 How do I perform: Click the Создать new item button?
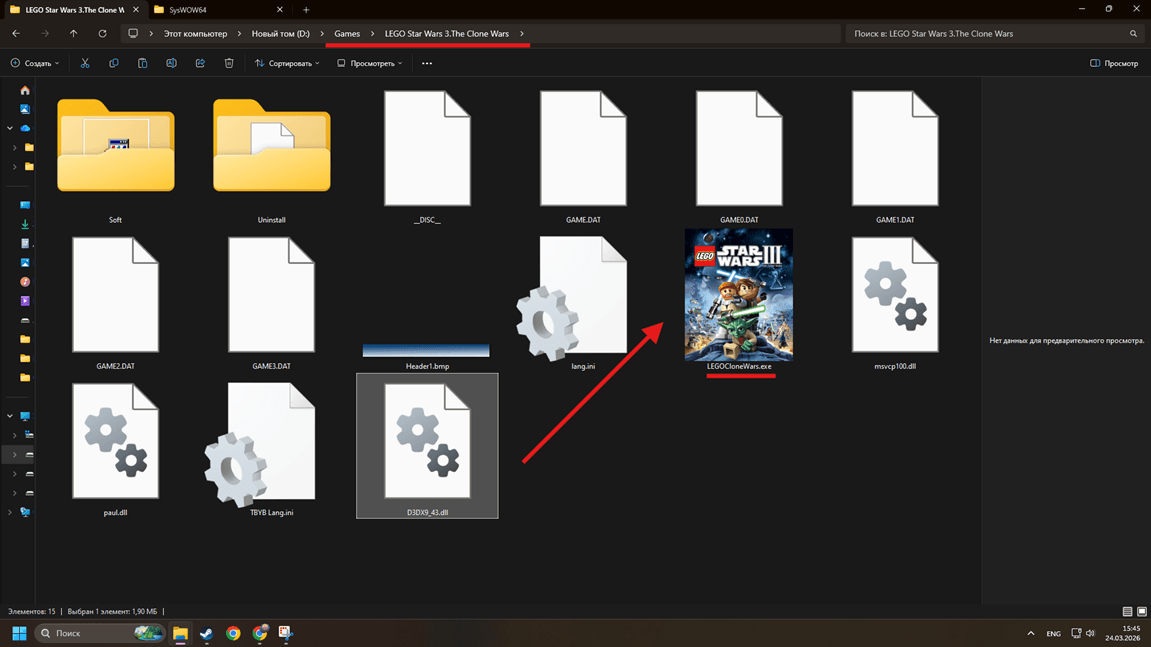tap(34, 63)
